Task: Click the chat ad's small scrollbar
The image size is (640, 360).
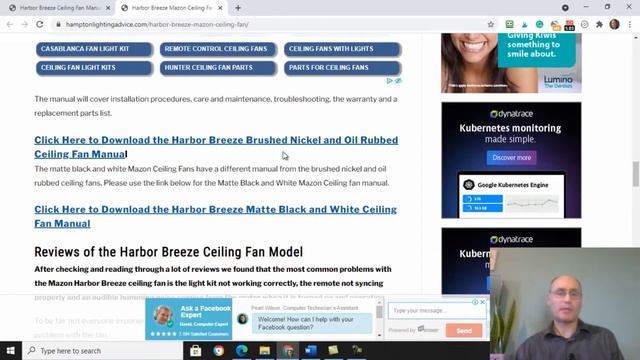Action: tap(379, 313)
